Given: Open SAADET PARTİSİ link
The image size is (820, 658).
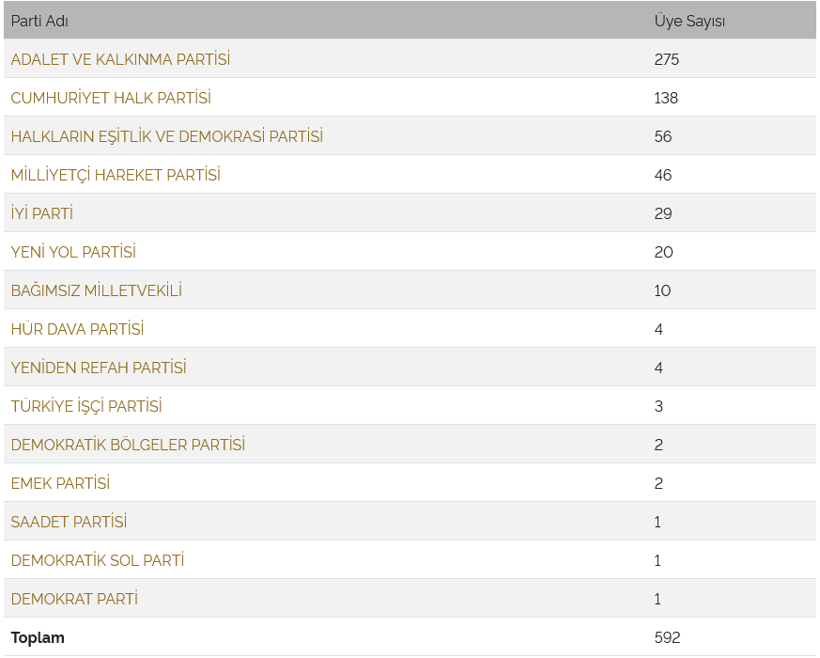Looking at the screenshot, I should pyautogui.click(x=69, y=521).
